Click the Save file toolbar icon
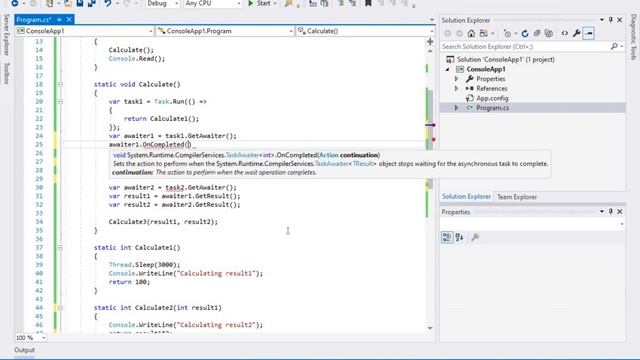Screen dimensions: 640x360 click(x=80, y=3)
